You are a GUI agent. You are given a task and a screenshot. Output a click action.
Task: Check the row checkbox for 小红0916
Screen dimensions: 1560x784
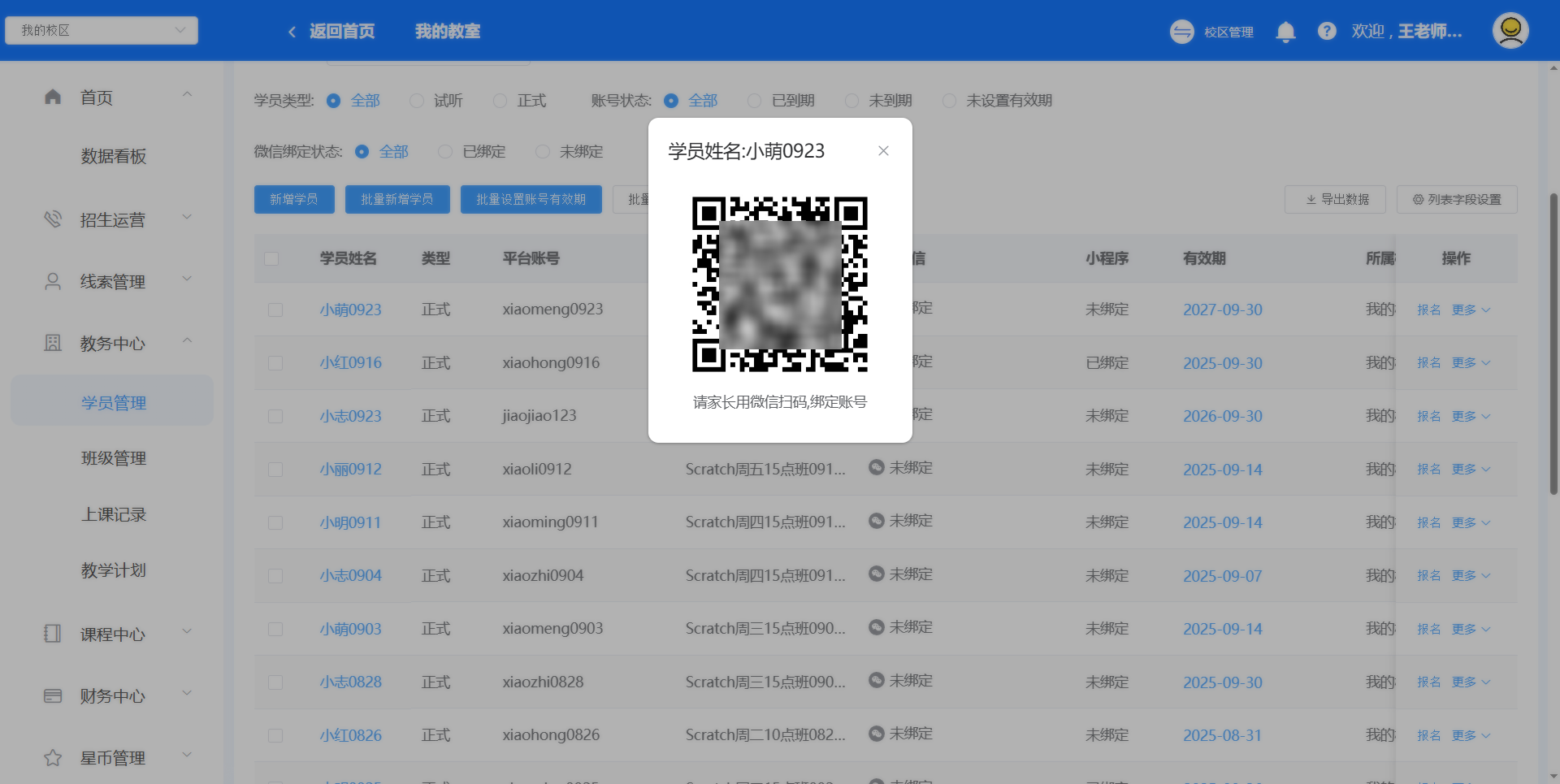[x=275, y=363]
